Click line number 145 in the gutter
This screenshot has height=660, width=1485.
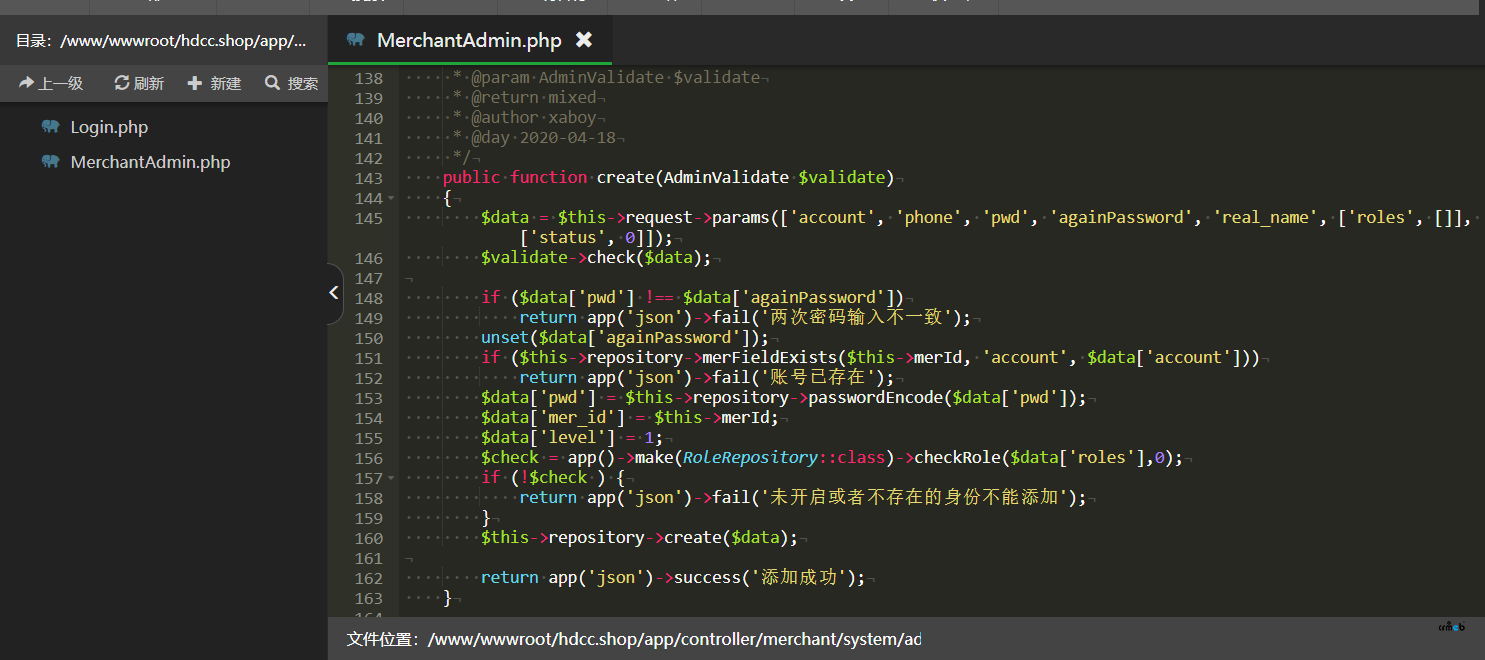(x=369, y=218)
